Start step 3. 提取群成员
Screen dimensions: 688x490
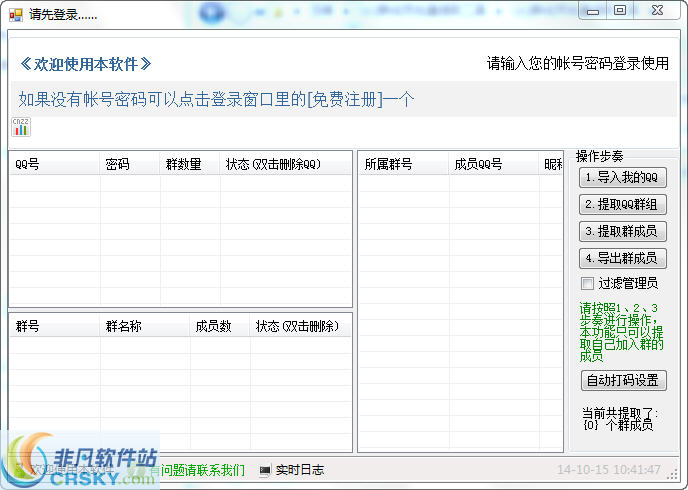(622, 231)
